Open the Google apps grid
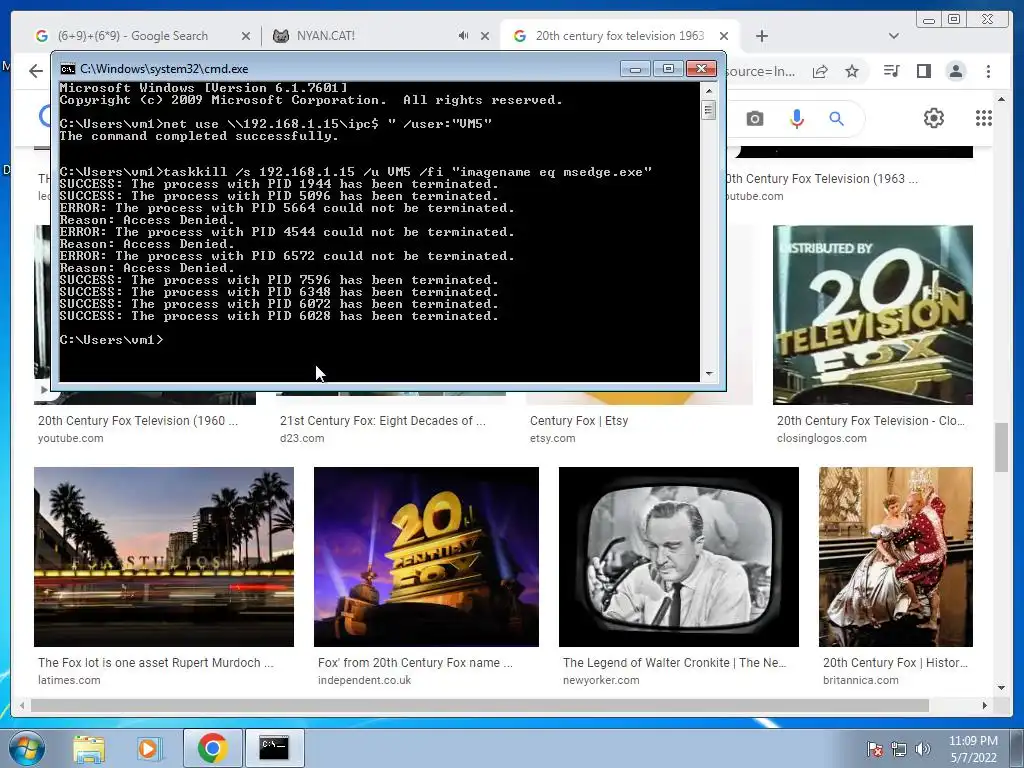This screenshot has height=768, width=1024. click(x=984, y=118)
